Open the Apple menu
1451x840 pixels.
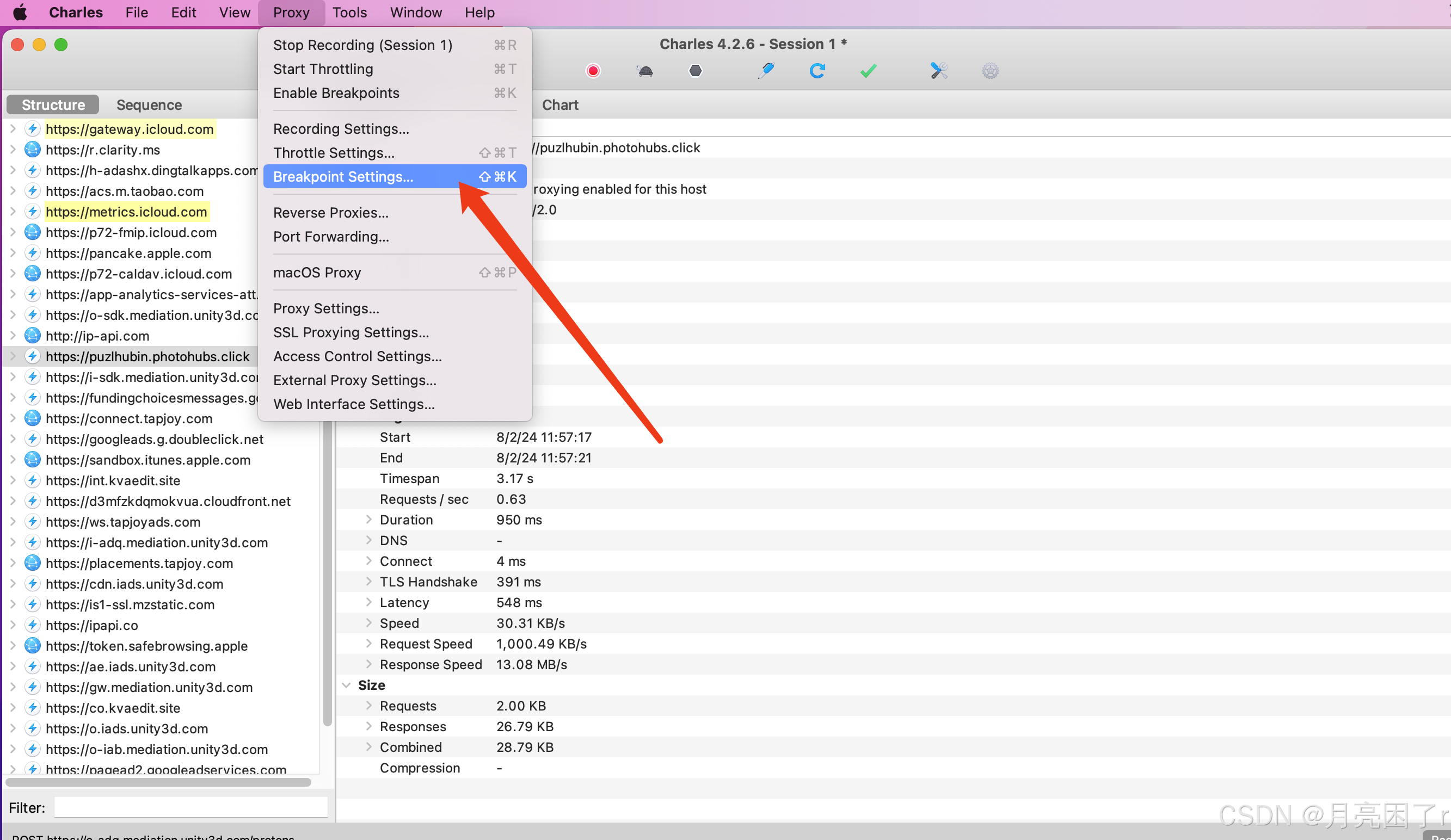coord(20,12)
